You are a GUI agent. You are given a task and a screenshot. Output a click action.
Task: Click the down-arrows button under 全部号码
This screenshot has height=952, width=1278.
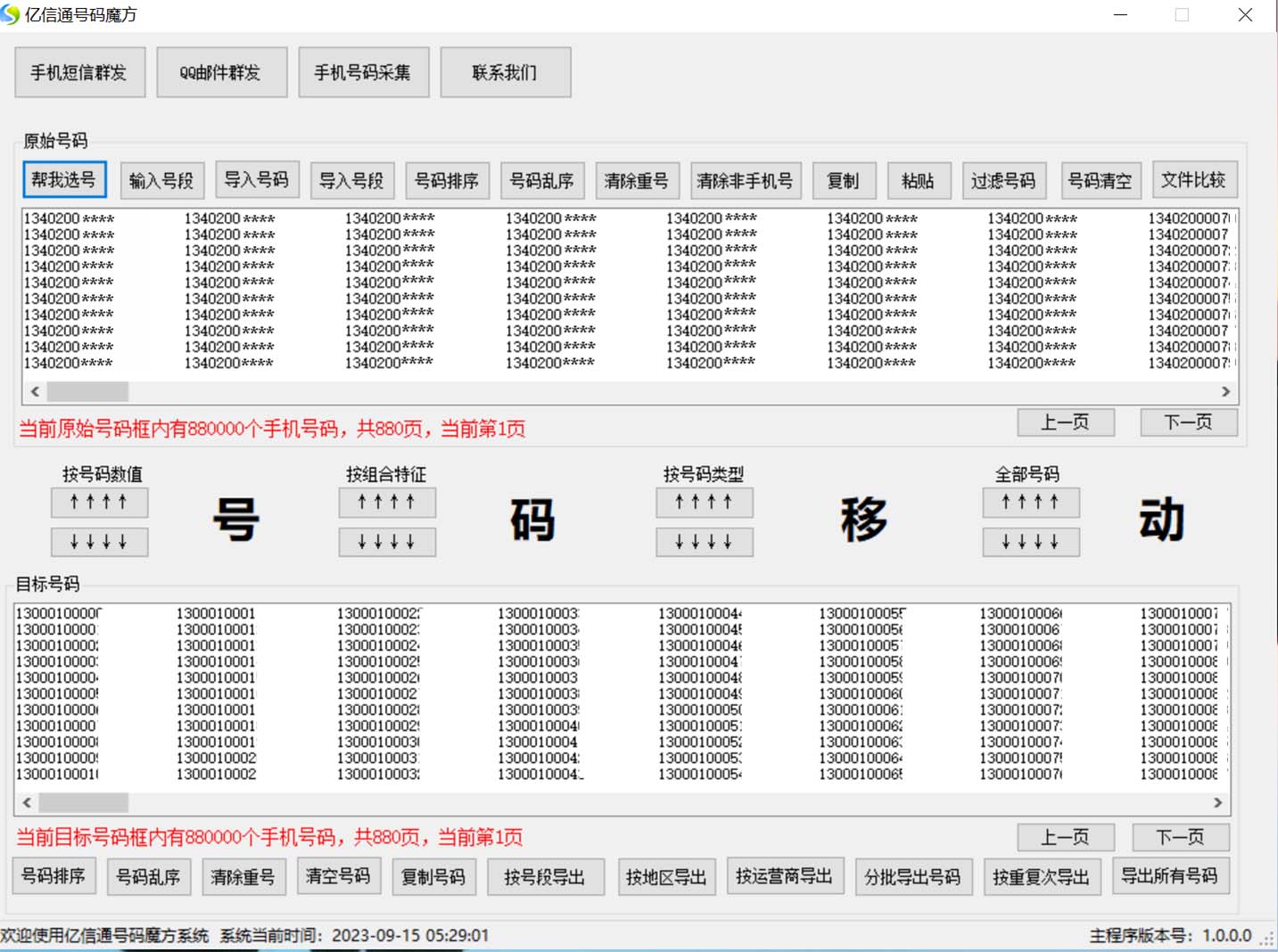coord(1030,542)
